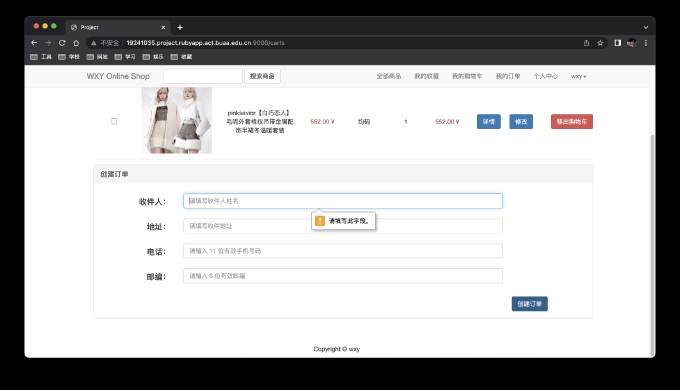
Task: Bookmark this page with the star icon
Action: coord(600,43)
